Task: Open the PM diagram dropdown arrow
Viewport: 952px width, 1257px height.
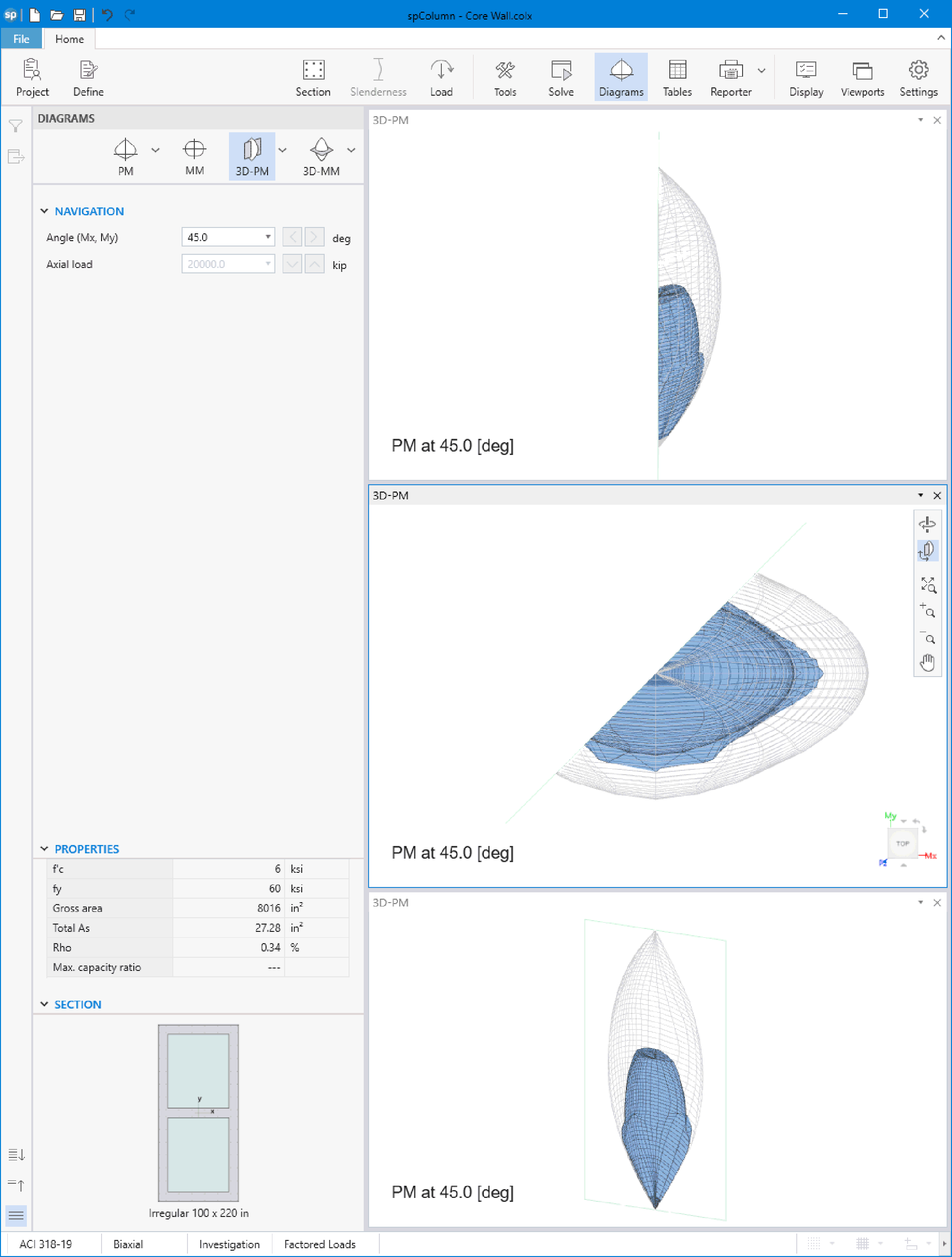Action: pyautogui.click(x=155, y=150)
